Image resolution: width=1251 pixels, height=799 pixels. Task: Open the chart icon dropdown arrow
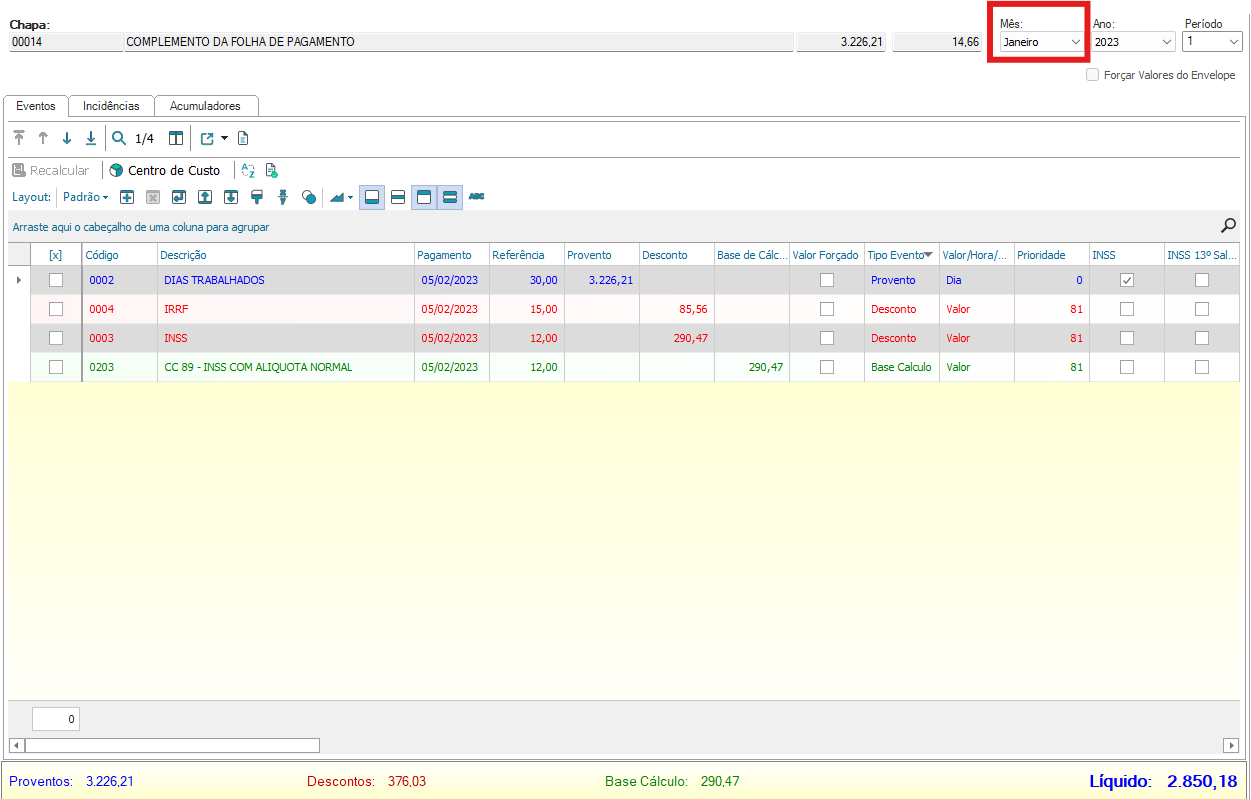click(351, 198)
